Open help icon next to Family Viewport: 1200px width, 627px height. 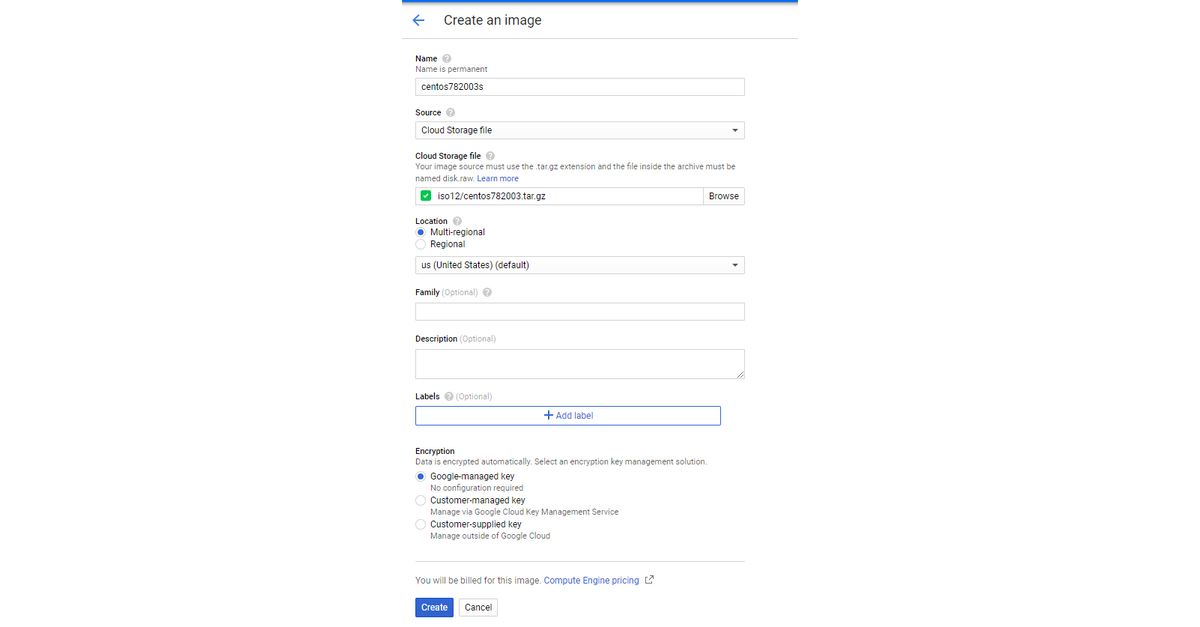coord(487,292)
